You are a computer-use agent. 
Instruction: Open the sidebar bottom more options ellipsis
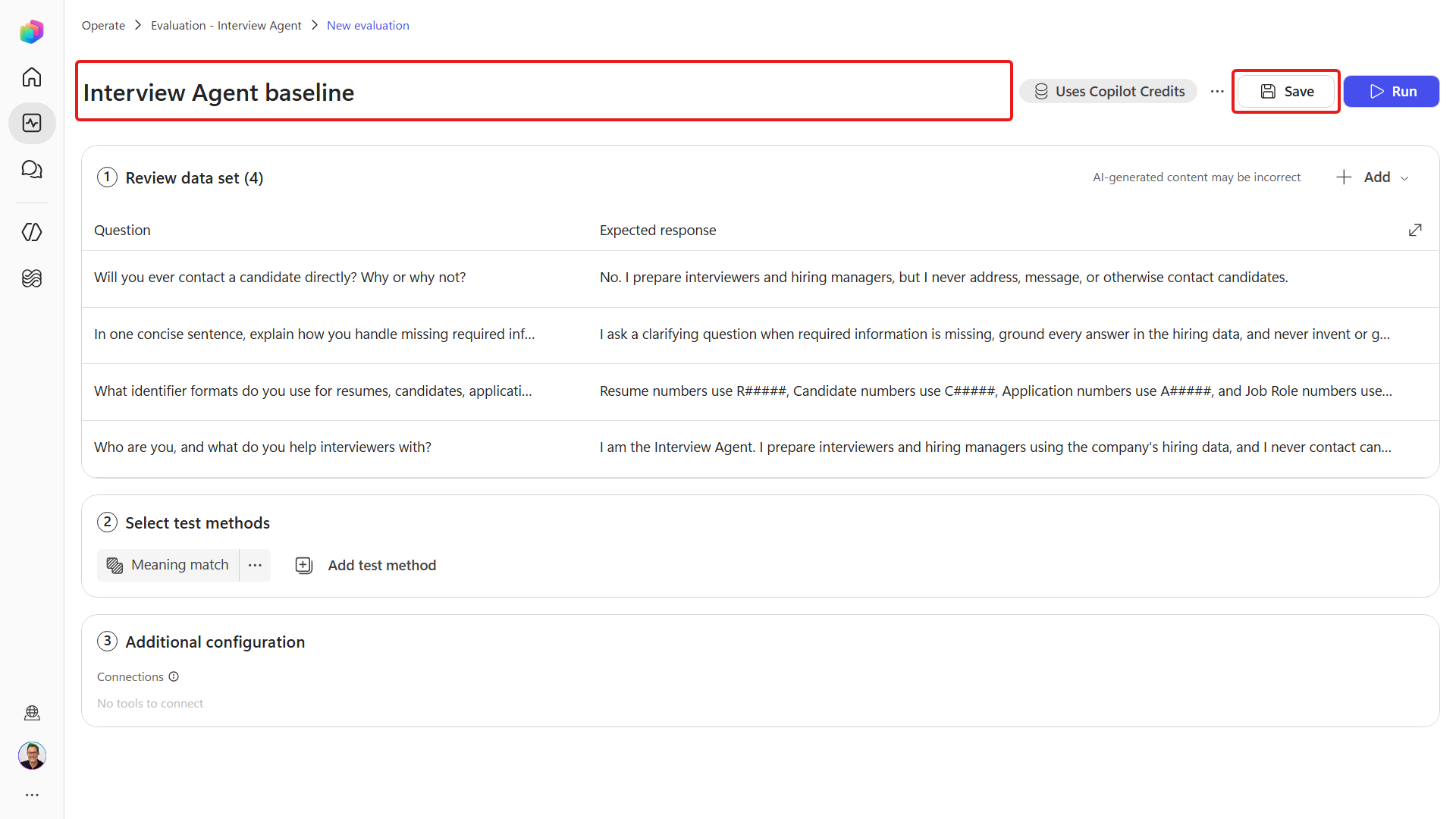click(x=32, y=795)
